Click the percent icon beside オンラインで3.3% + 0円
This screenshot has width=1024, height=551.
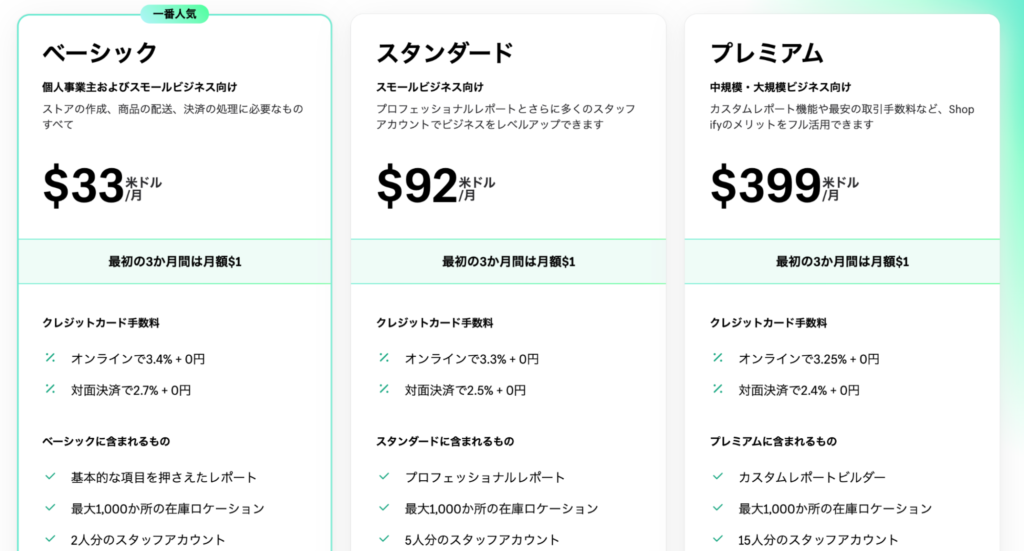[384, 358]
